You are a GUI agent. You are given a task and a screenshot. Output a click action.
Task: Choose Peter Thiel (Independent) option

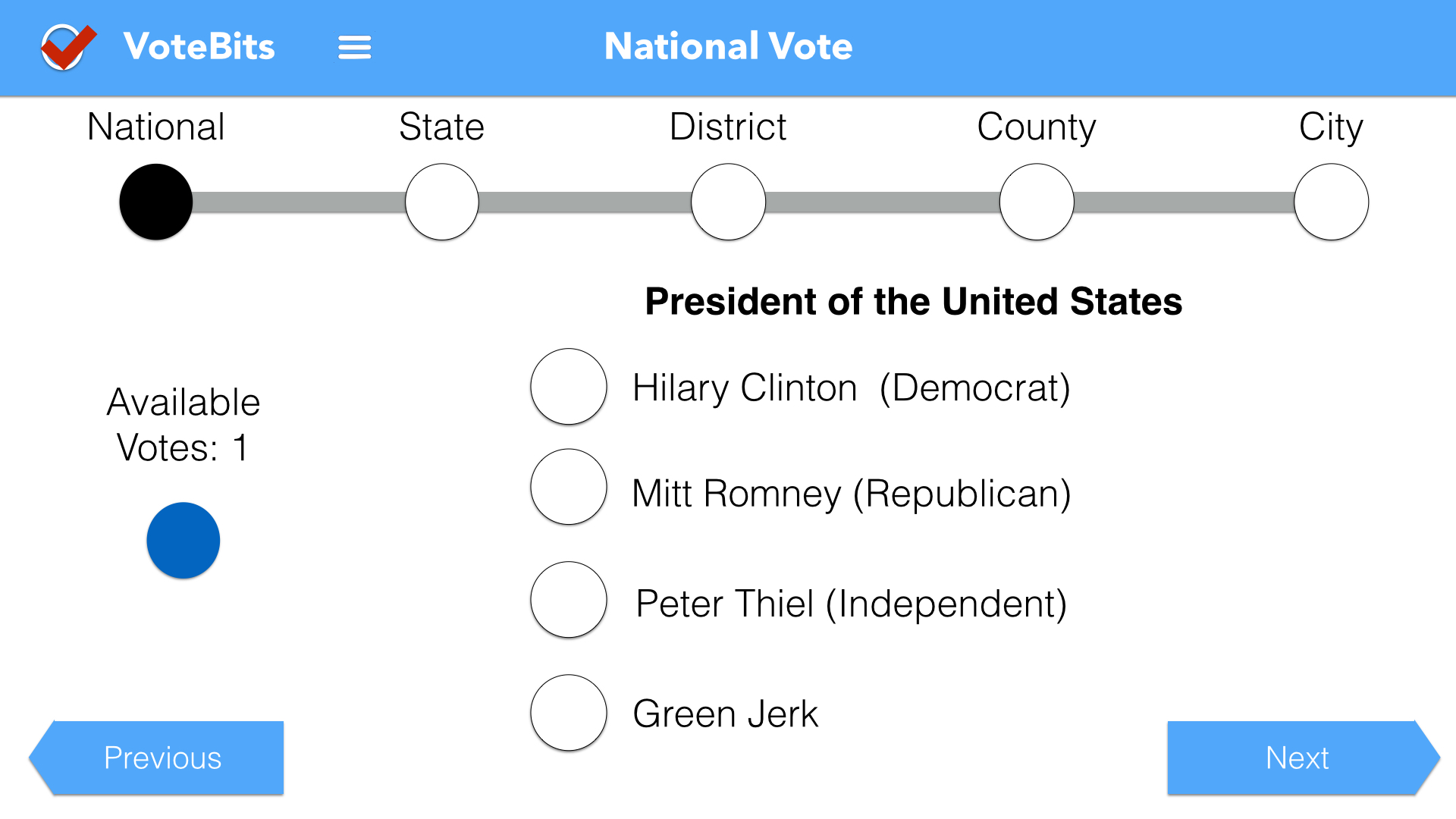pyautogui.click(x=569, y=599)
